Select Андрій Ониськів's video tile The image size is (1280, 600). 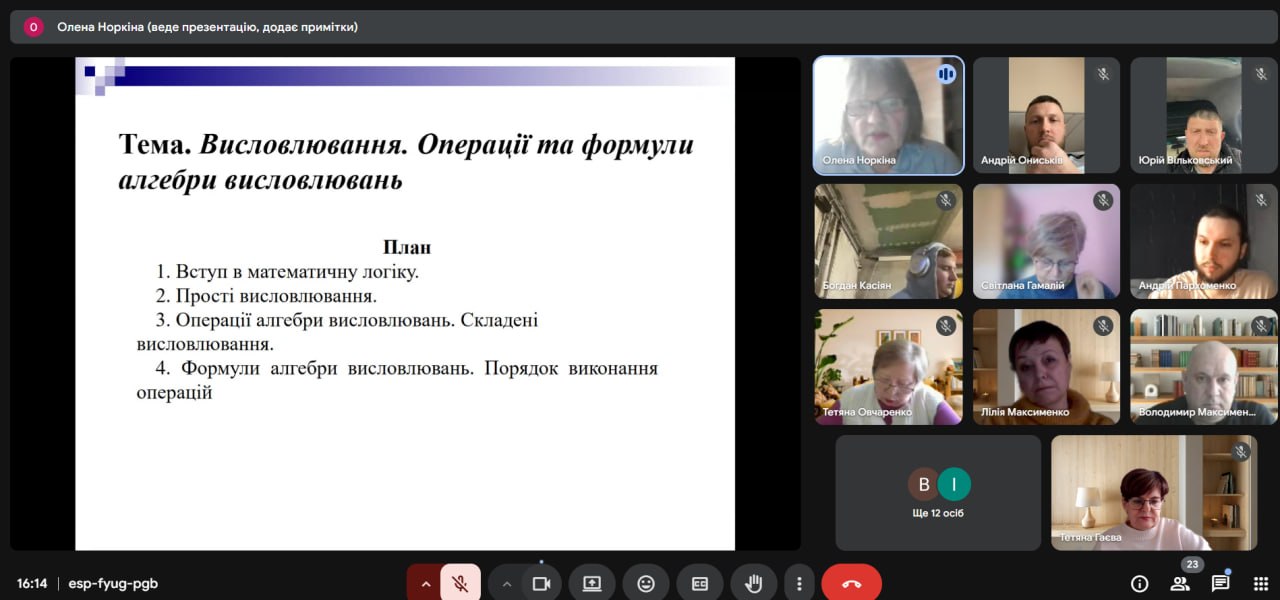click(x=1046, y=115)
